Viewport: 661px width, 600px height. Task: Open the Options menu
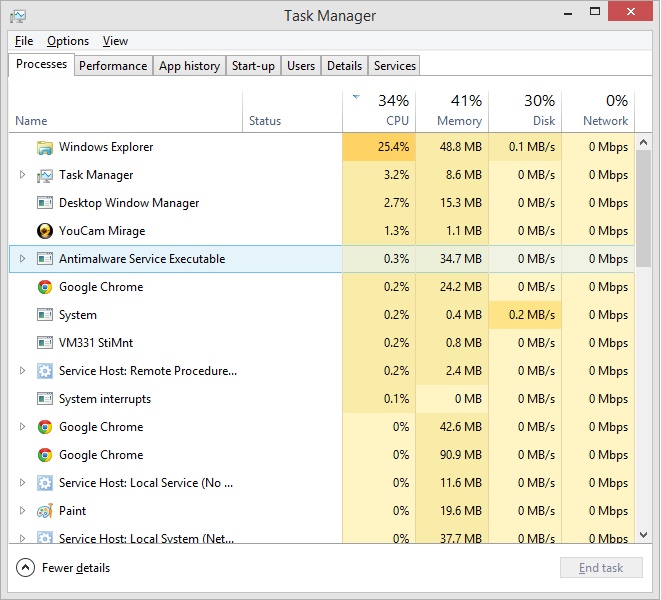(x=68, y=41)
